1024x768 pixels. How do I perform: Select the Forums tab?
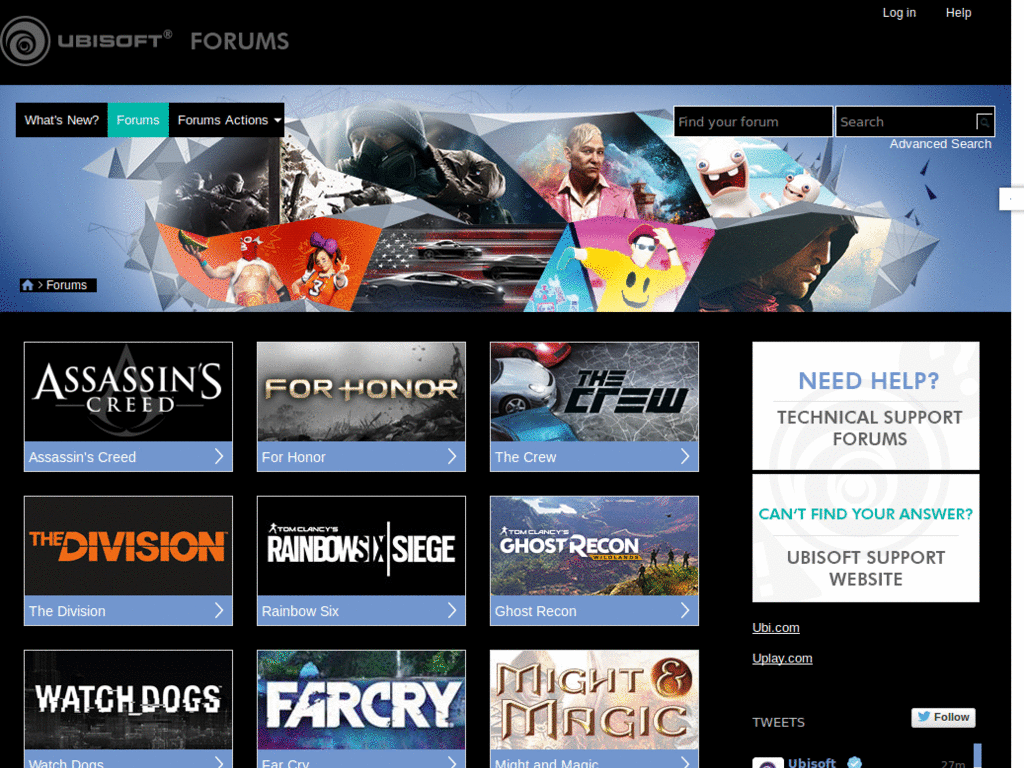[138, 120]
